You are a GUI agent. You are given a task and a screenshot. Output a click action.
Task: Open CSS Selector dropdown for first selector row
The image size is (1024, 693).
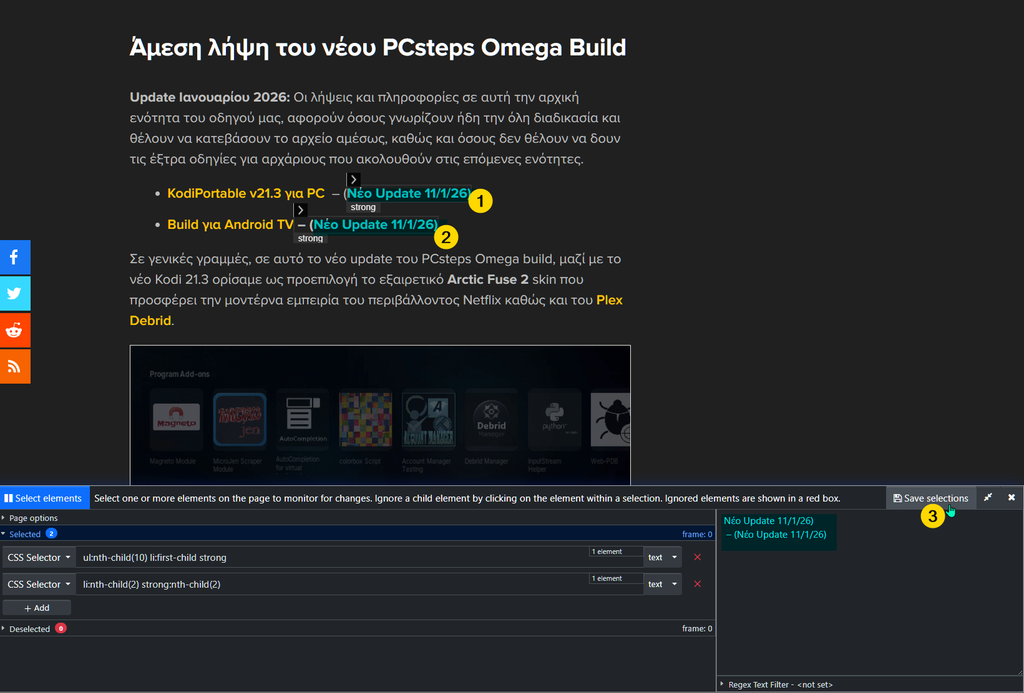39,557
